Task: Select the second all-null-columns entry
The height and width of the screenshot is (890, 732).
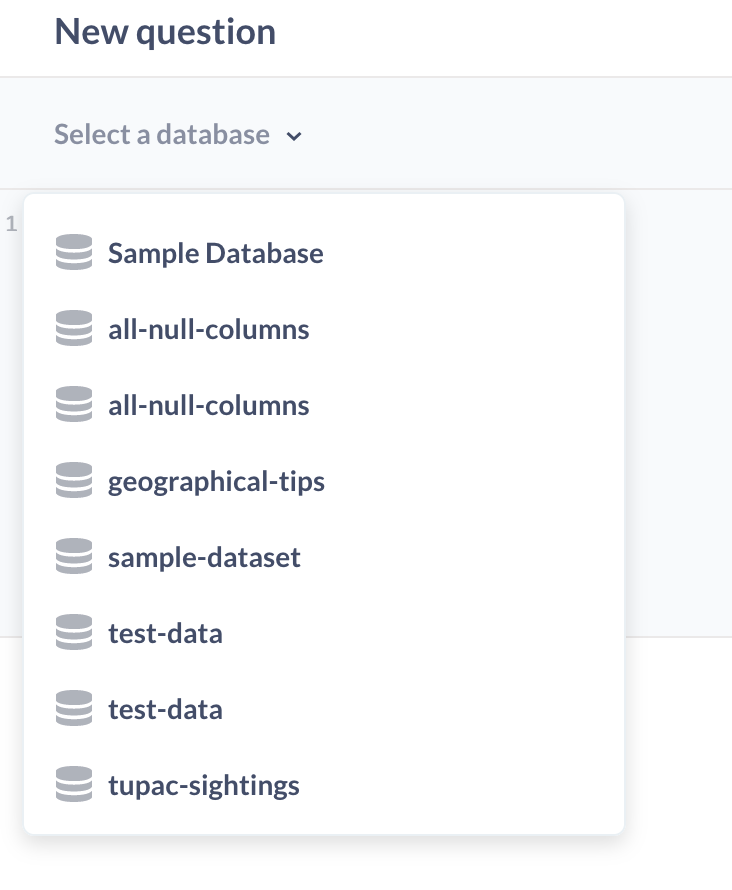Action: (x=208, y=404)
